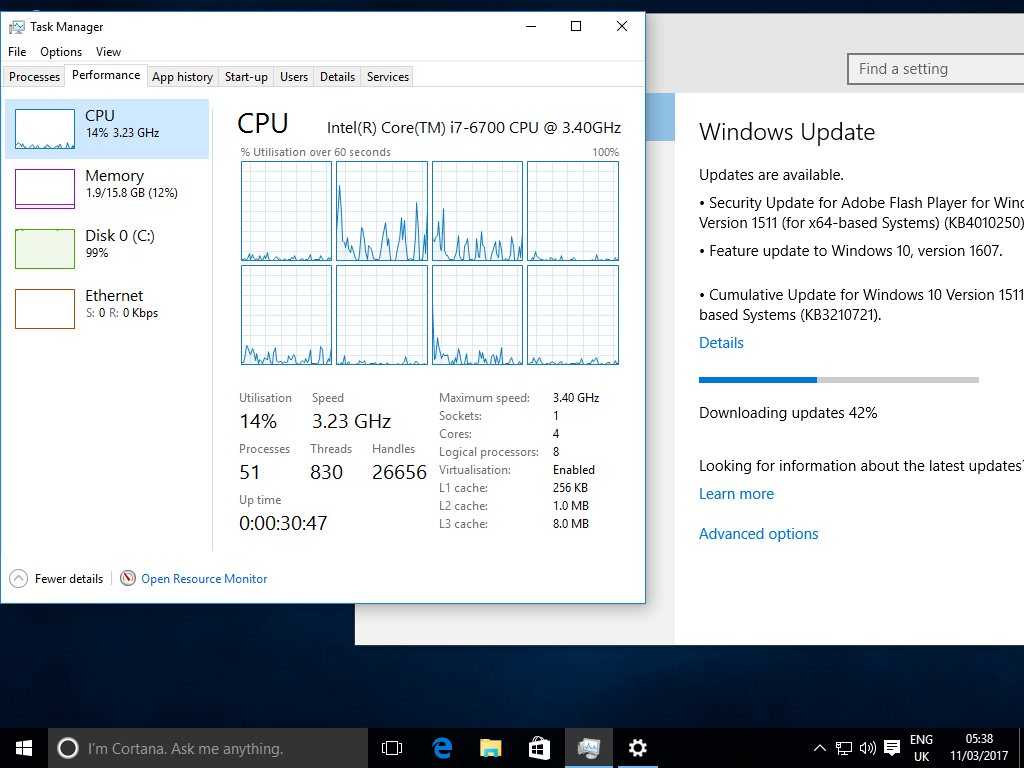Click the Logical processors value 8
Screen dimensions: 1024x768
click(556, 452)
